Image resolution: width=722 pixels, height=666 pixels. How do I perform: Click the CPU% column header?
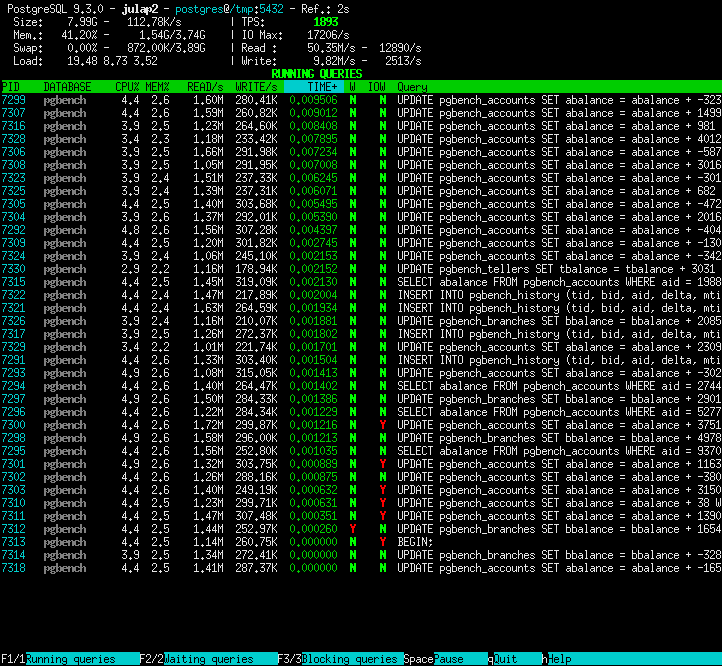(127, 87)
